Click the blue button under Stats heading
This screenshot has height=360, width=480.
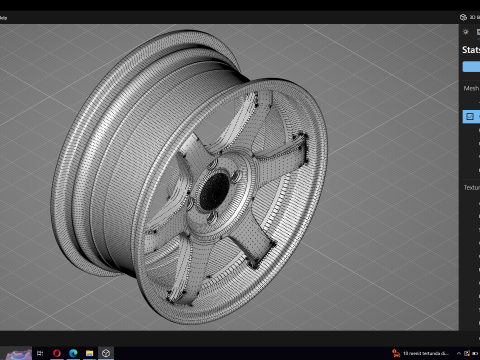click(471, 66)
